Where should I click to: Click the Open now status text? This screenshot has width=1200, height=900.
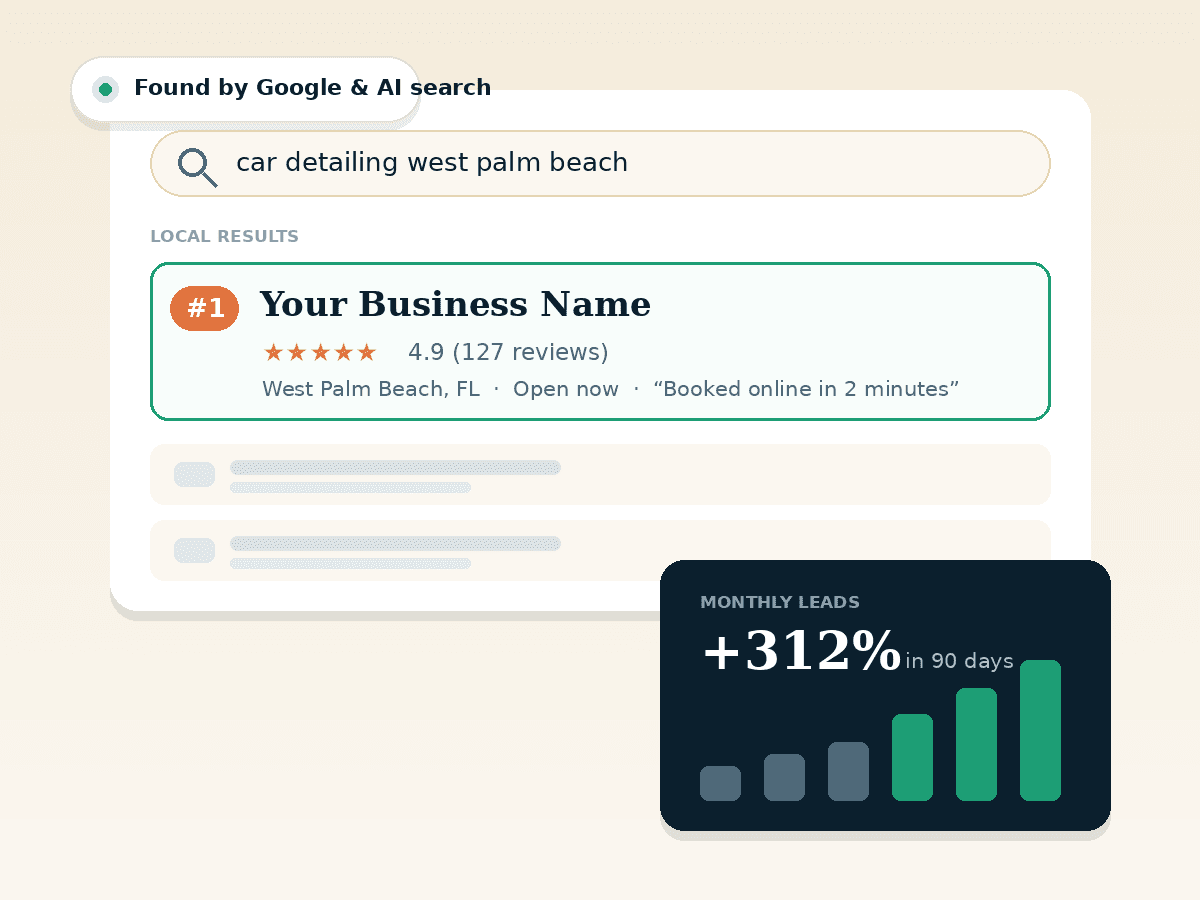(x=566, y=389)
